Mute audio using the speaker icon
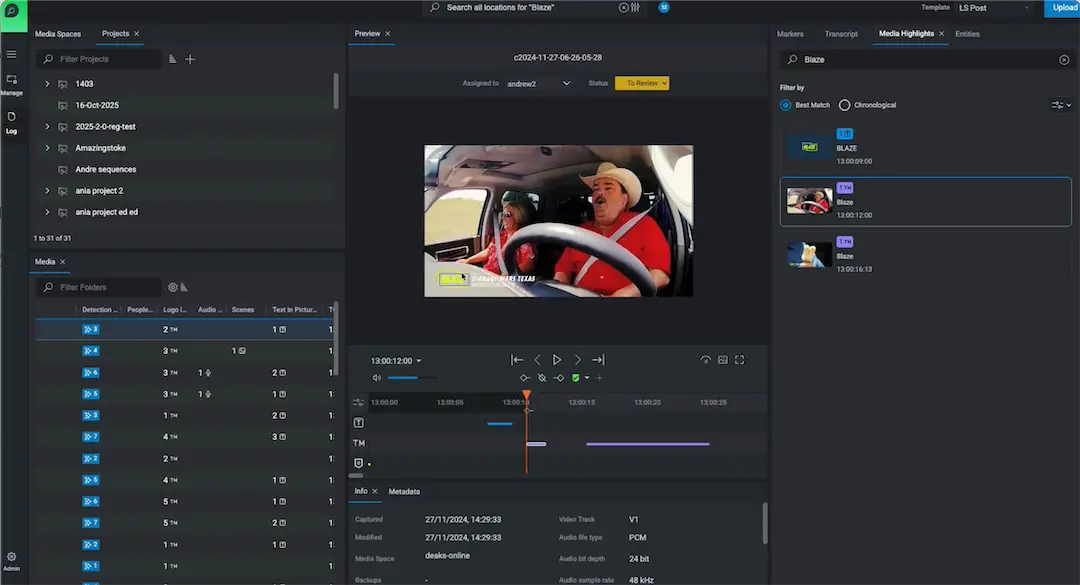Image resolution: width=1080 pixels, height=585 pixels. 377,378
